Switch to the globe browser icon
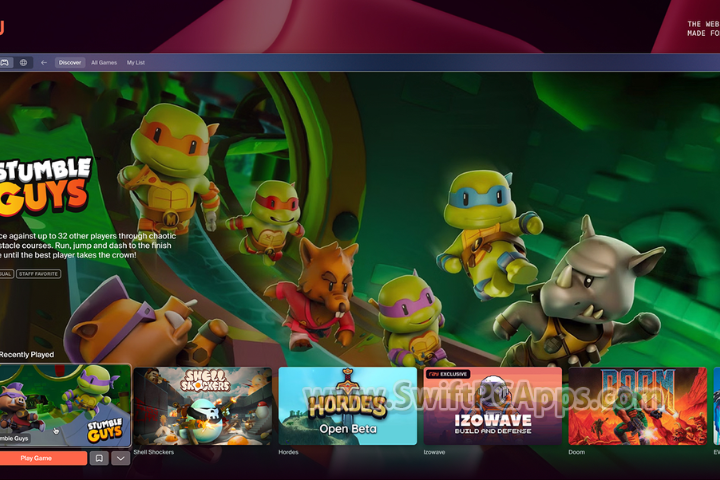The width and height of the screenshot is (720, 480). [23, 62]
